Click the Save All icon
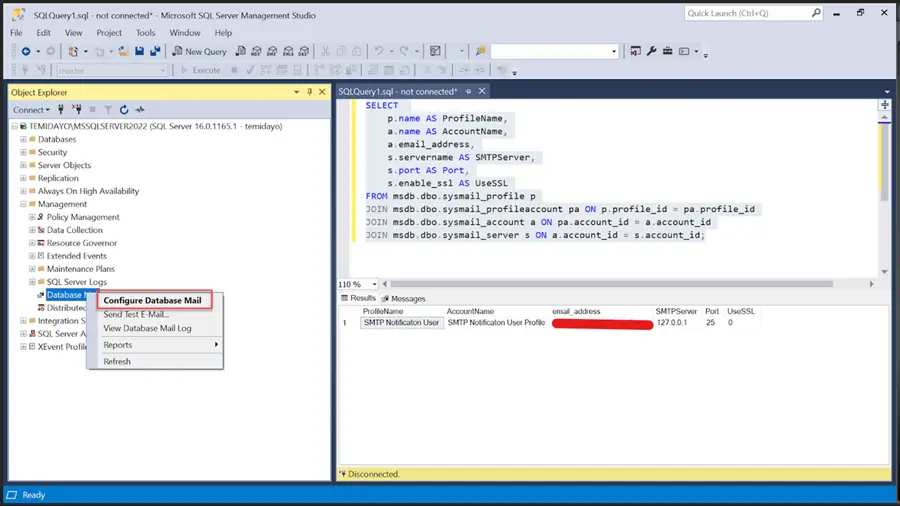 (155, 51)
